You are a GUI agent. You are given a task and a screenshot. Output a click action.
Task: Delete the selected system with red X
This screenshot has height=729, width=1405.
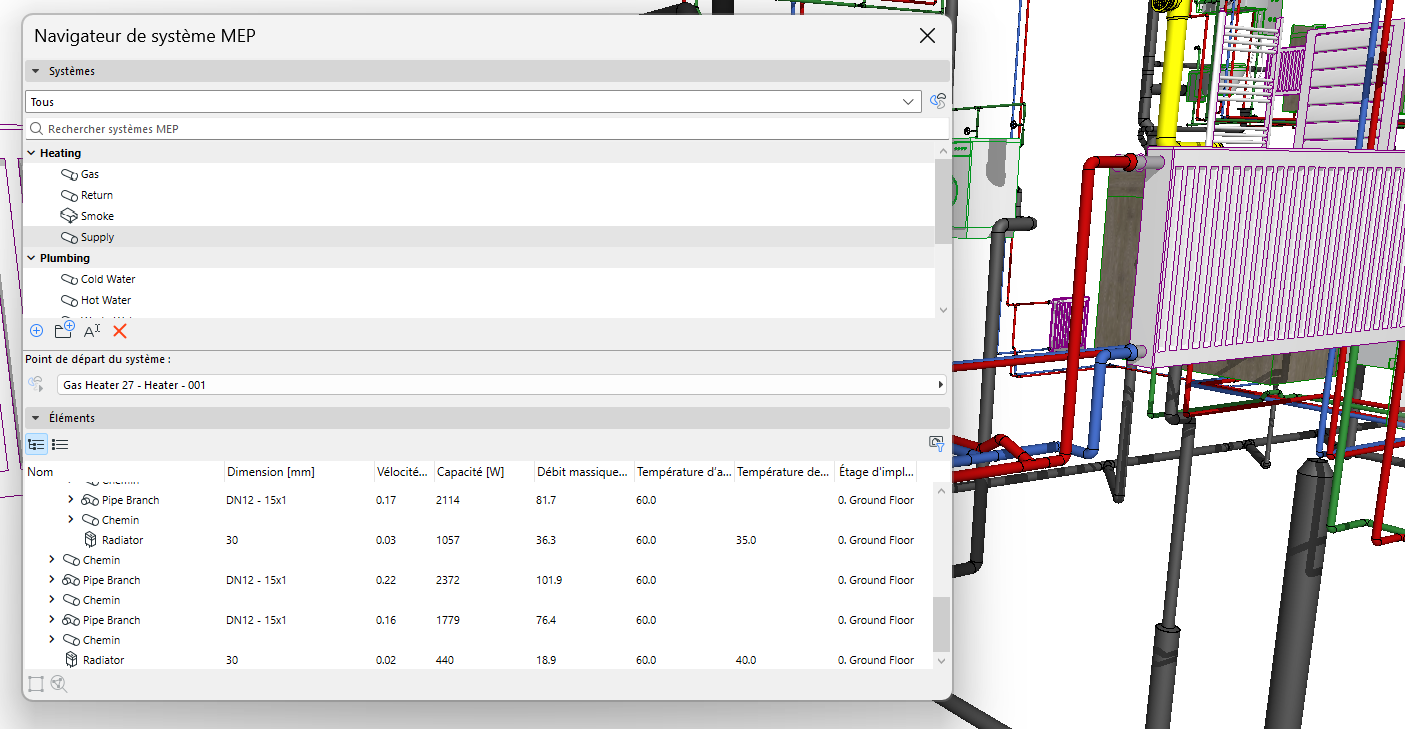tap(120, 330)
